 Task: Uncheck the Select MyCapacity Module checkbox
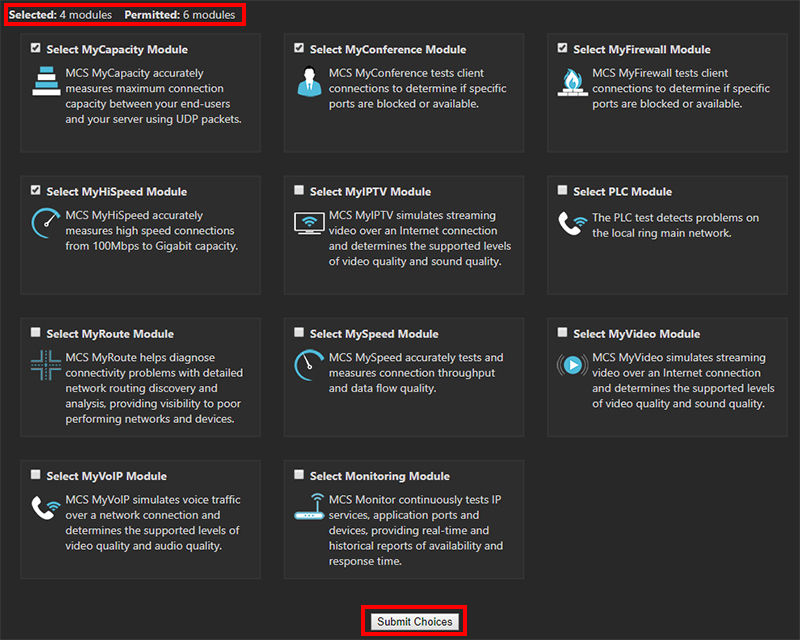point(36,46)
